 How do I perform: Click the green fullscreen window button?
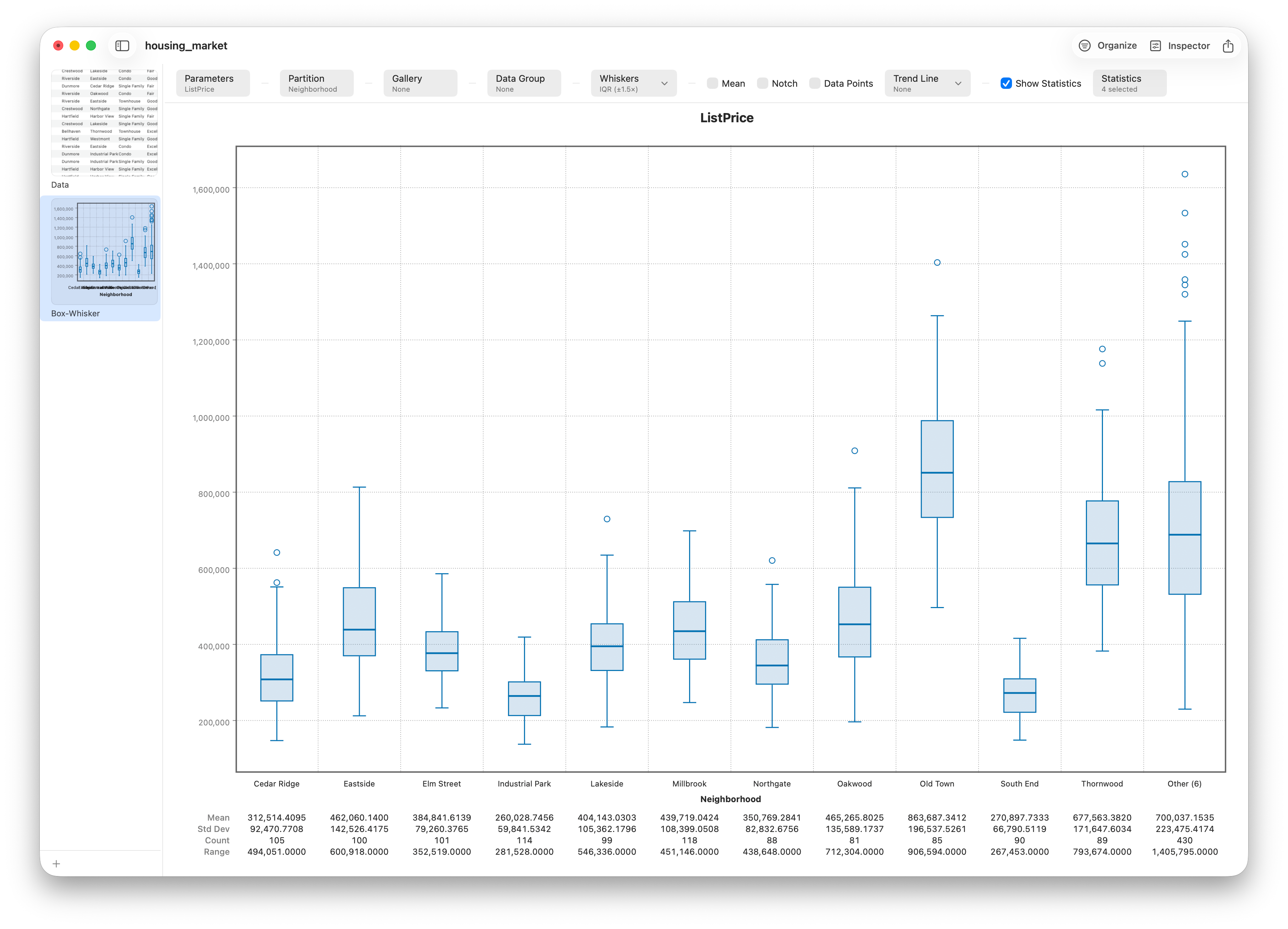(x=91, y=45)
